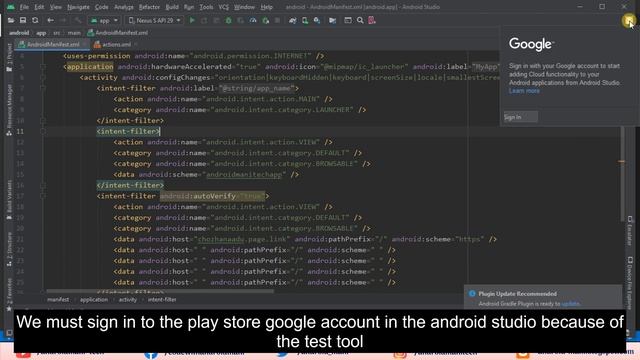Click the android:autoVerify attribute text
The height and width of the screenshot is (360, 640).
coord(198,196)
